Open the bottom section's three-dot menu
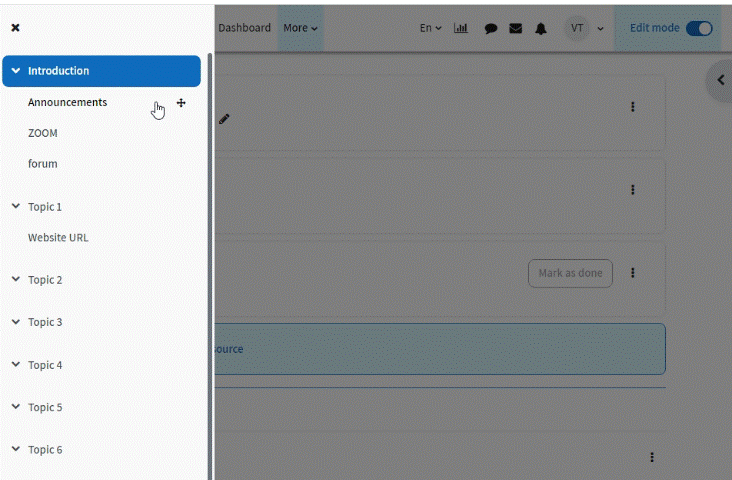 [652, 457]
